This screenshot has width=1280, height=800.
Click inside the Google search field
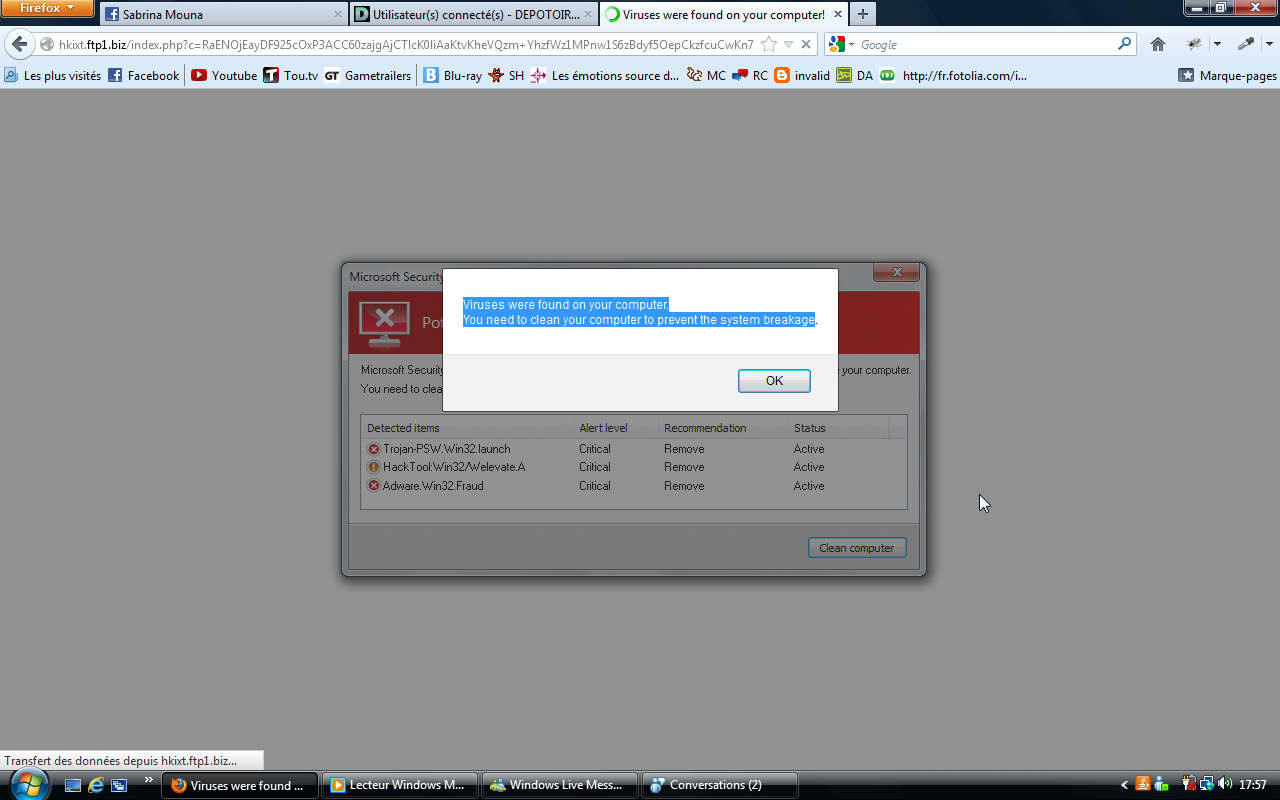coord(985,44)
